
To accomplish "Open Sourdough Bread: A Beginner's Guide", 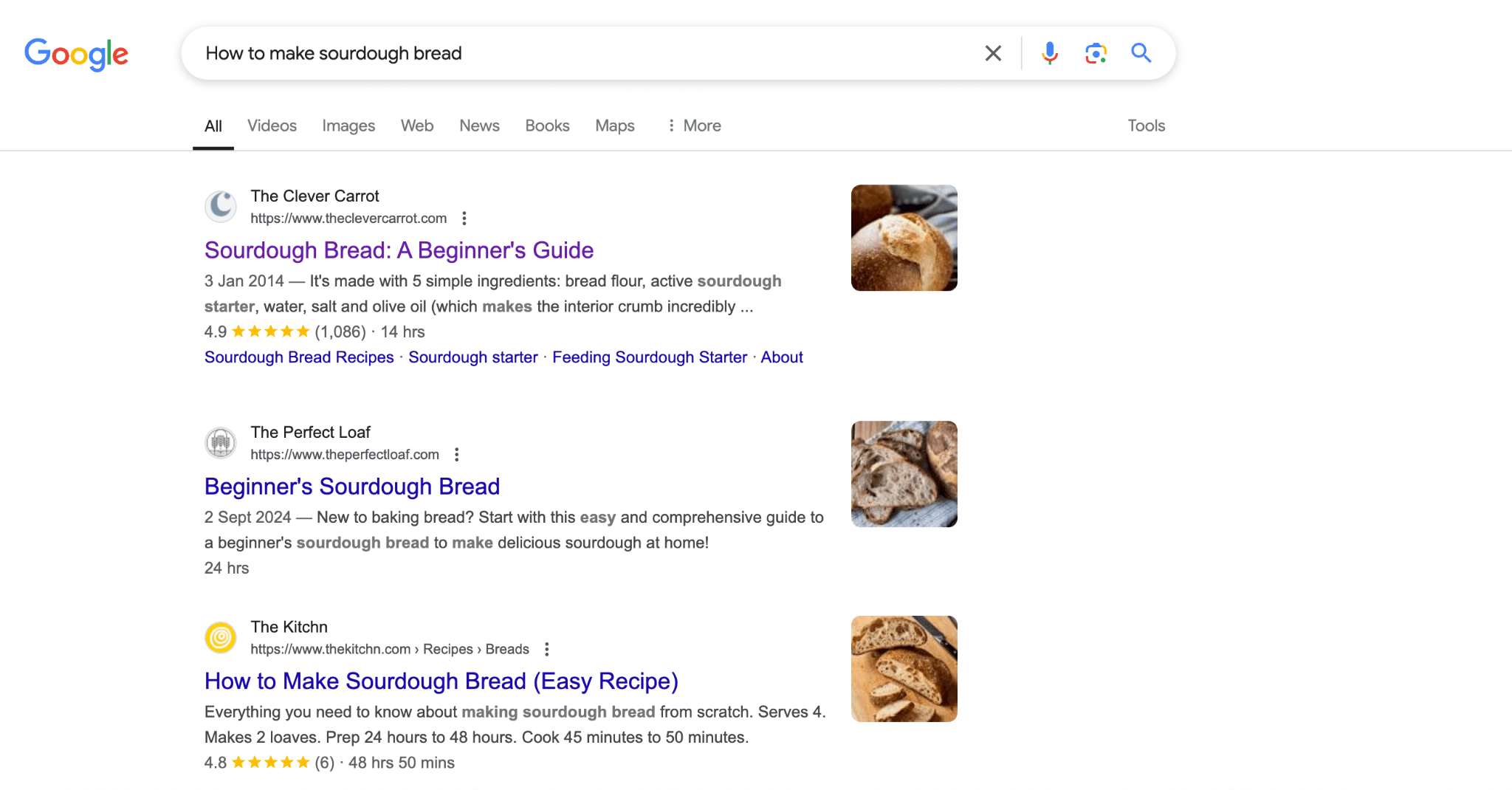I will click(399, 250).
